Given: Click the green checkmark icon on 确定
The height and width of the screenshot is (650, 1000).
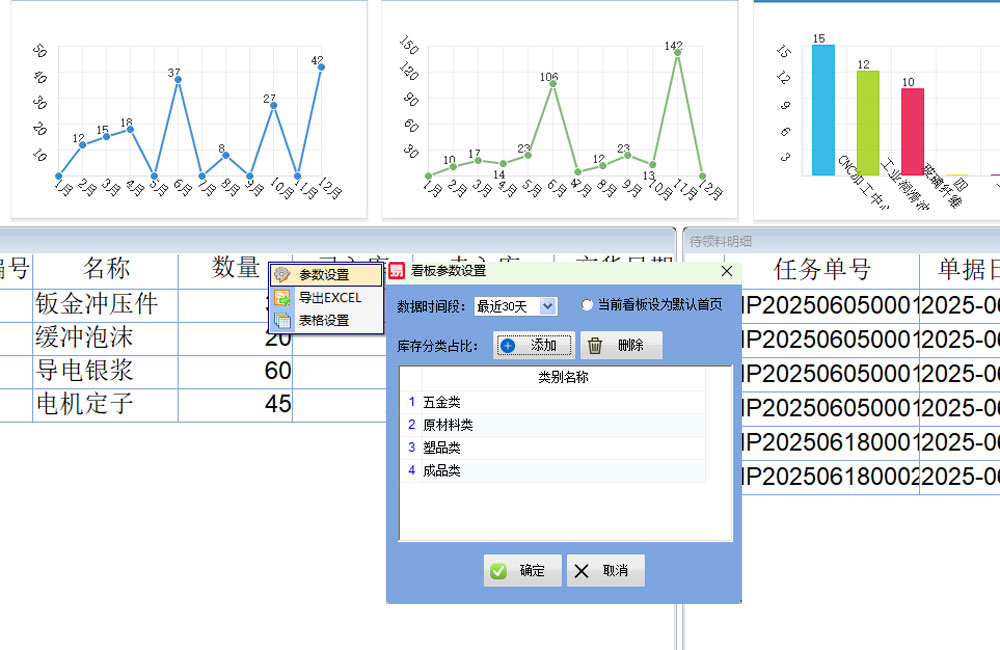Looking at the screenshot, I should (498, 571).
